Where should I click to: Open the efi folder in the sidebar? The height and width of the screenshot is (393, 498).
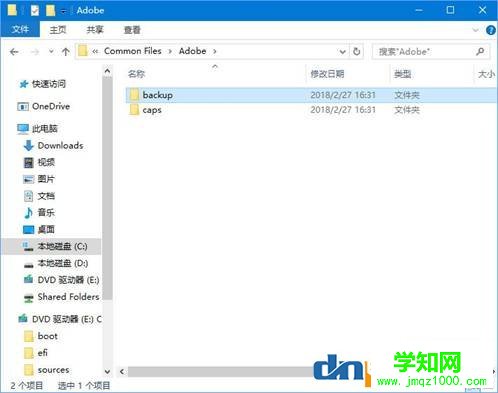(42, 353)
